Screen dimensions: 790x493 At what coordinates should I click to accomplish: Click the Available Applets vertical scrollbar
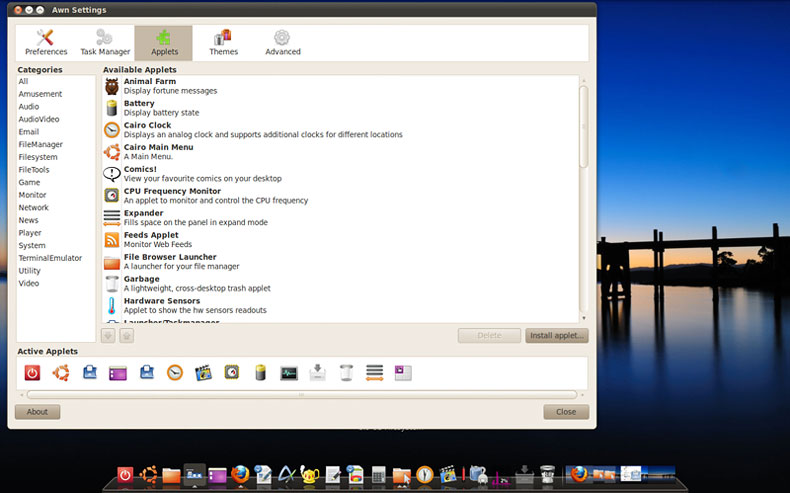(x=584, y=126)
